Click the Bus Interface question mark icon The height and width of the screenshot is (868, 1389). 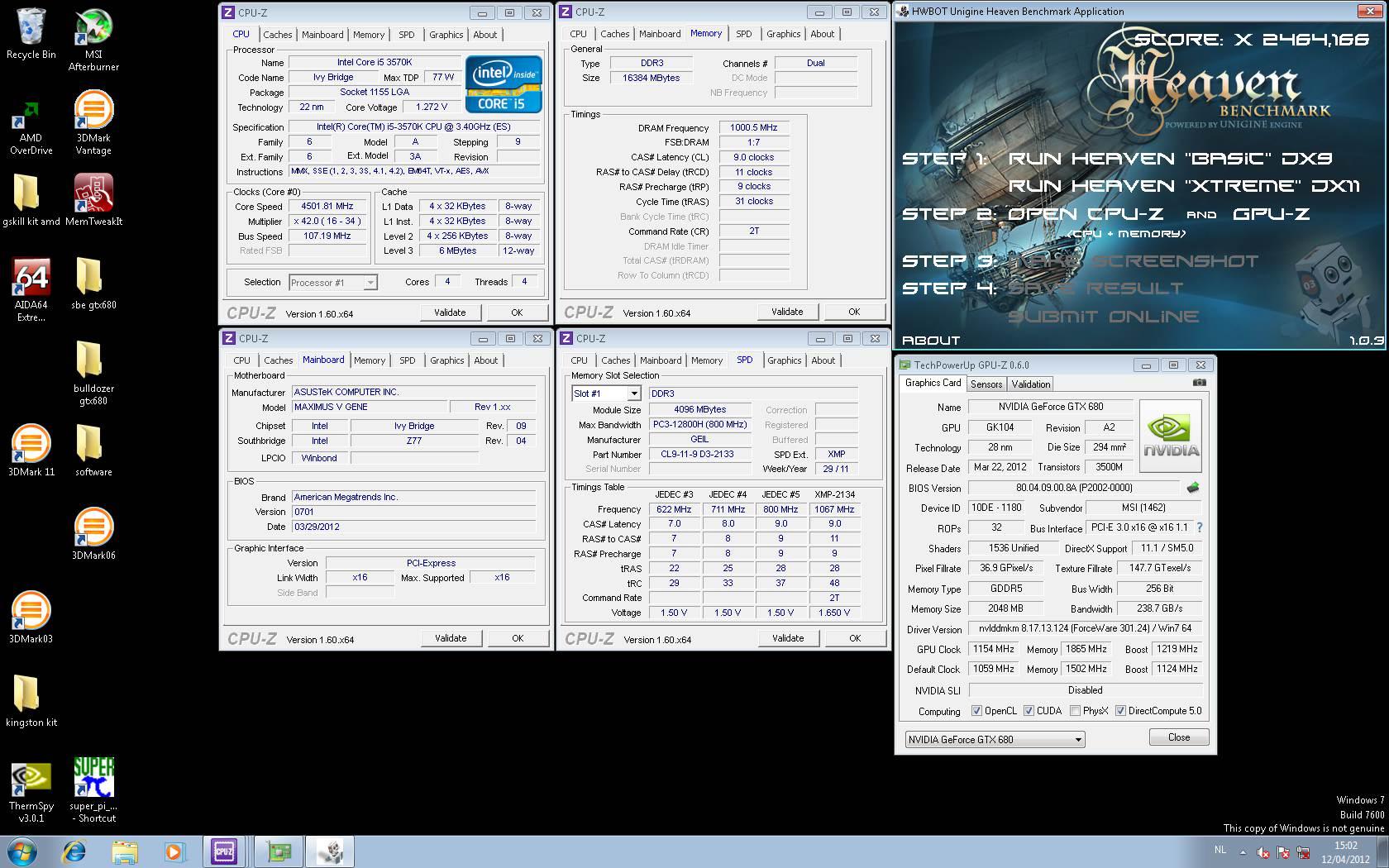(1200, 527)
